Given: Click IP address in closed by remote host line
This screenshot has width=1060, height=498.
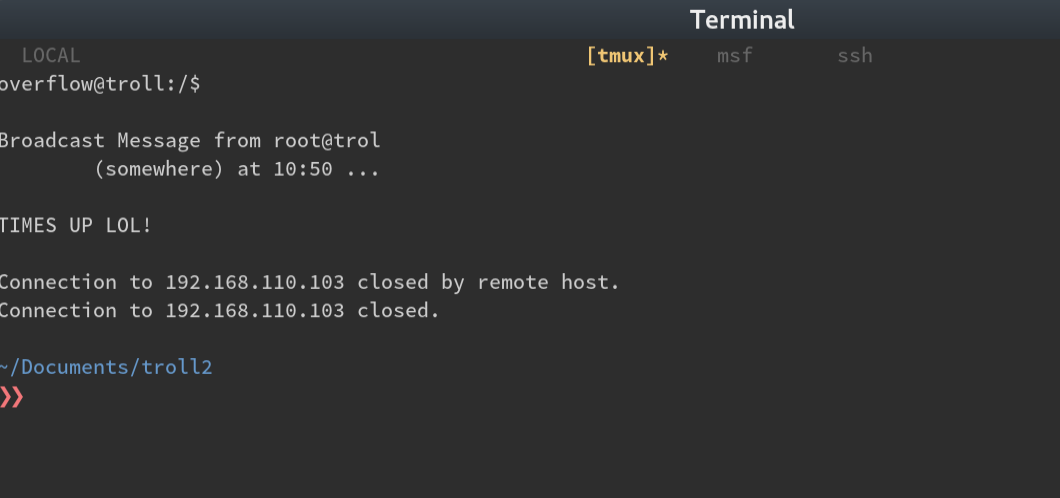Looking at the screenshot, I should [x=255, y=282].
